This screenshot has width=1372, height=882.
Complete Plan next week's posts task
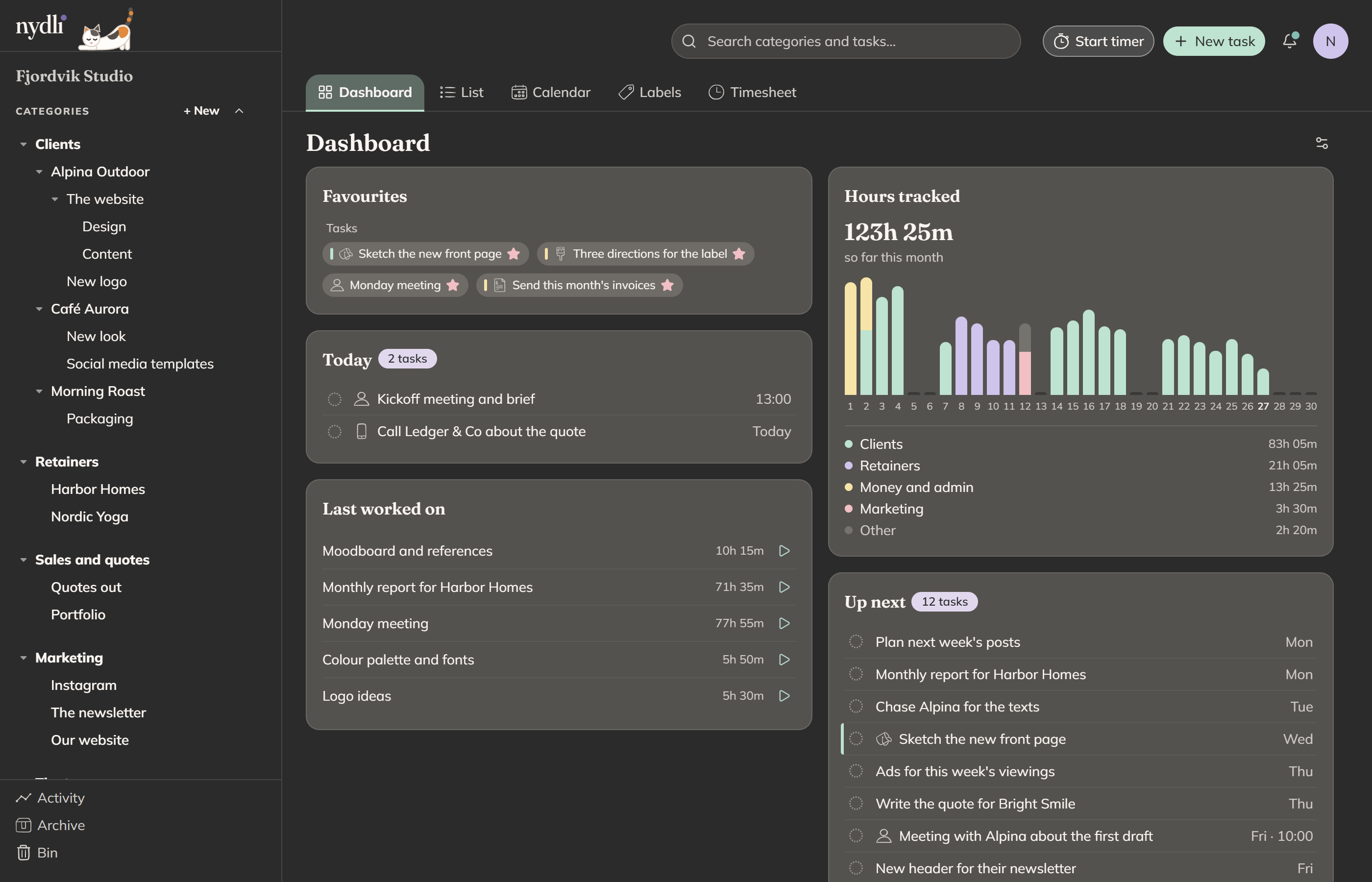tap(856, 642)
